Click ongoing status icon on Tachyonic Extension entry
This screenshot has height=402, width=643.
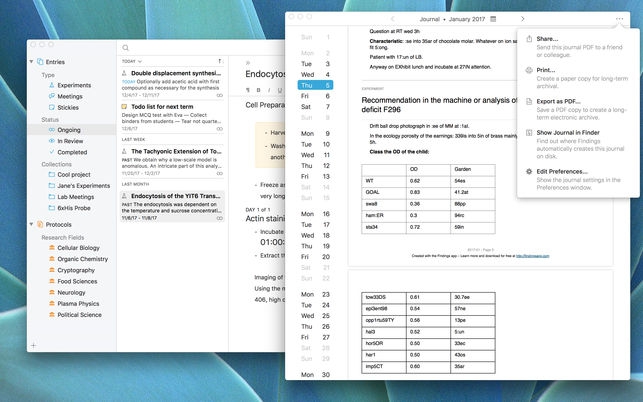220,174
